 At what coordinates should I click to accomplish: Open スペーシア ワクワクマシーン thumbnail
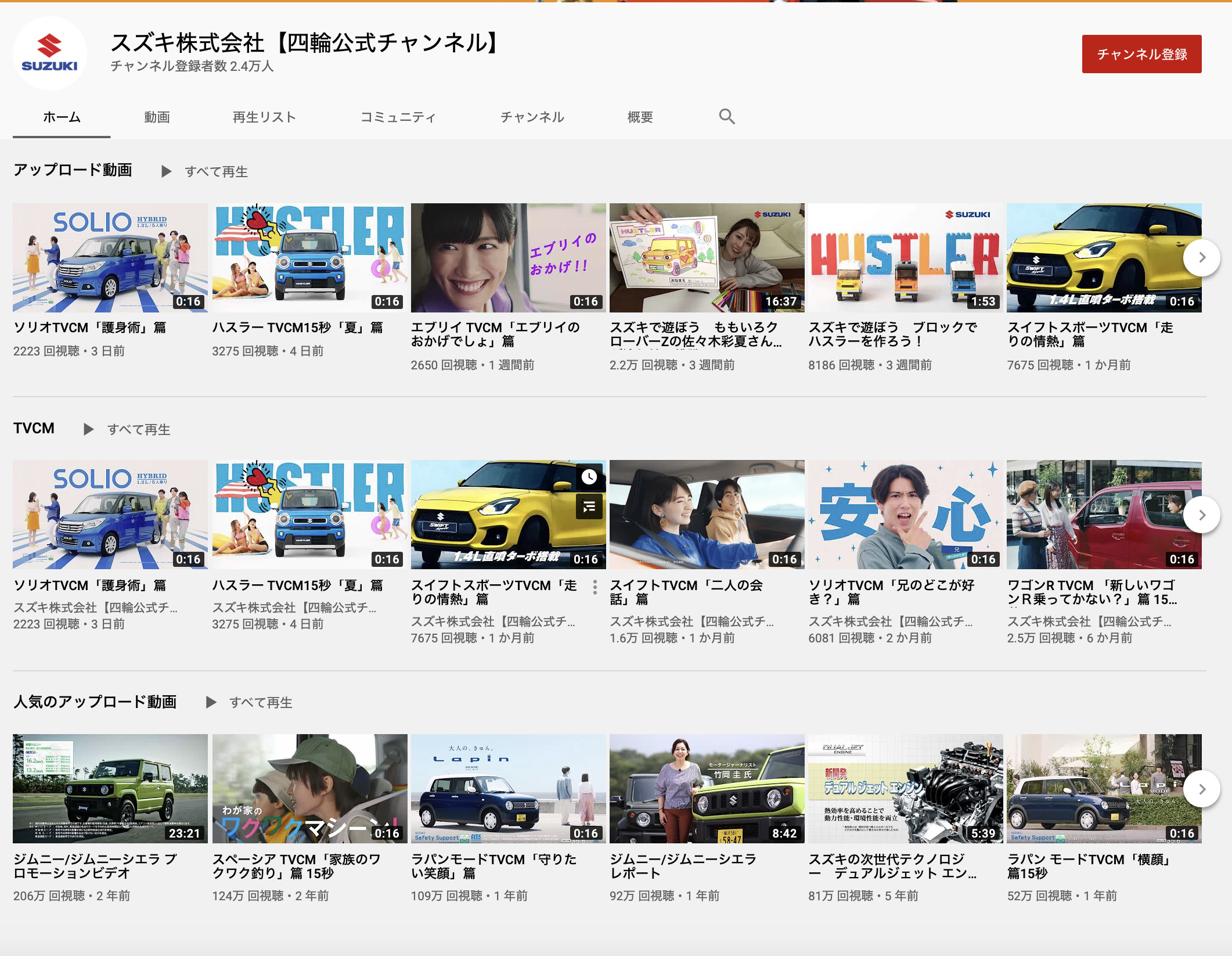pos(309,789)
